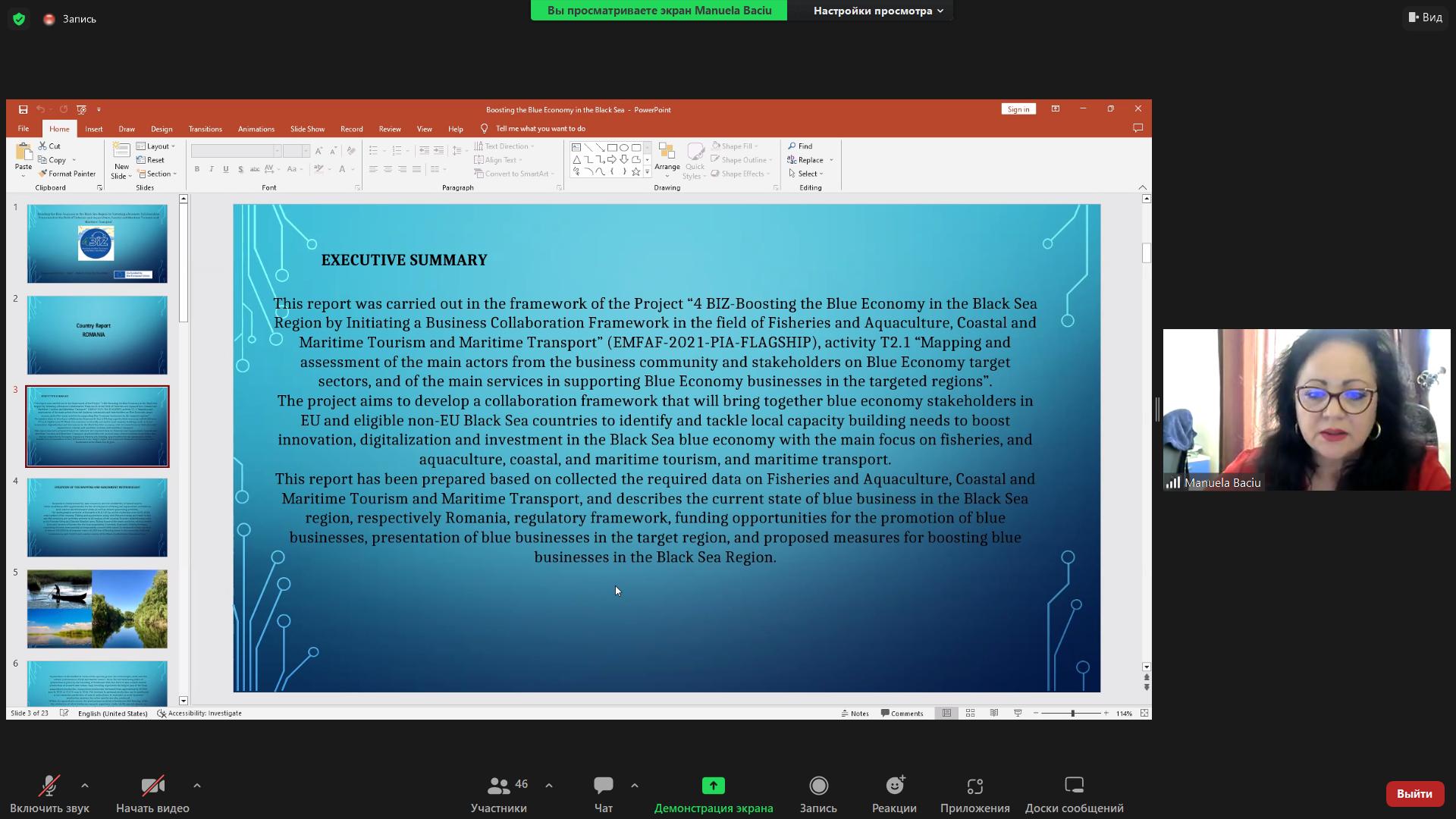
Task: Switch to the Slide Show tab
Action: pos(307,129)
